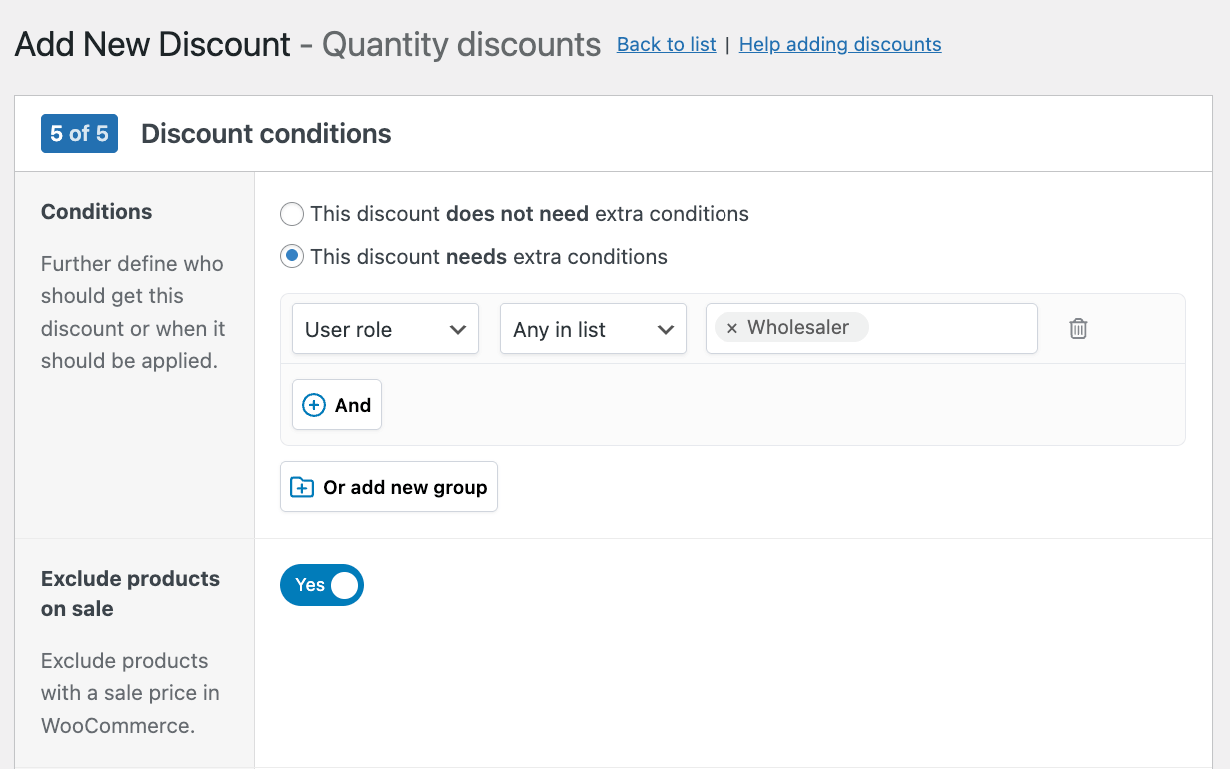Open the User role condition dropdown
1230x769 pixels.
pyautogui.click(x=385, y=328)
